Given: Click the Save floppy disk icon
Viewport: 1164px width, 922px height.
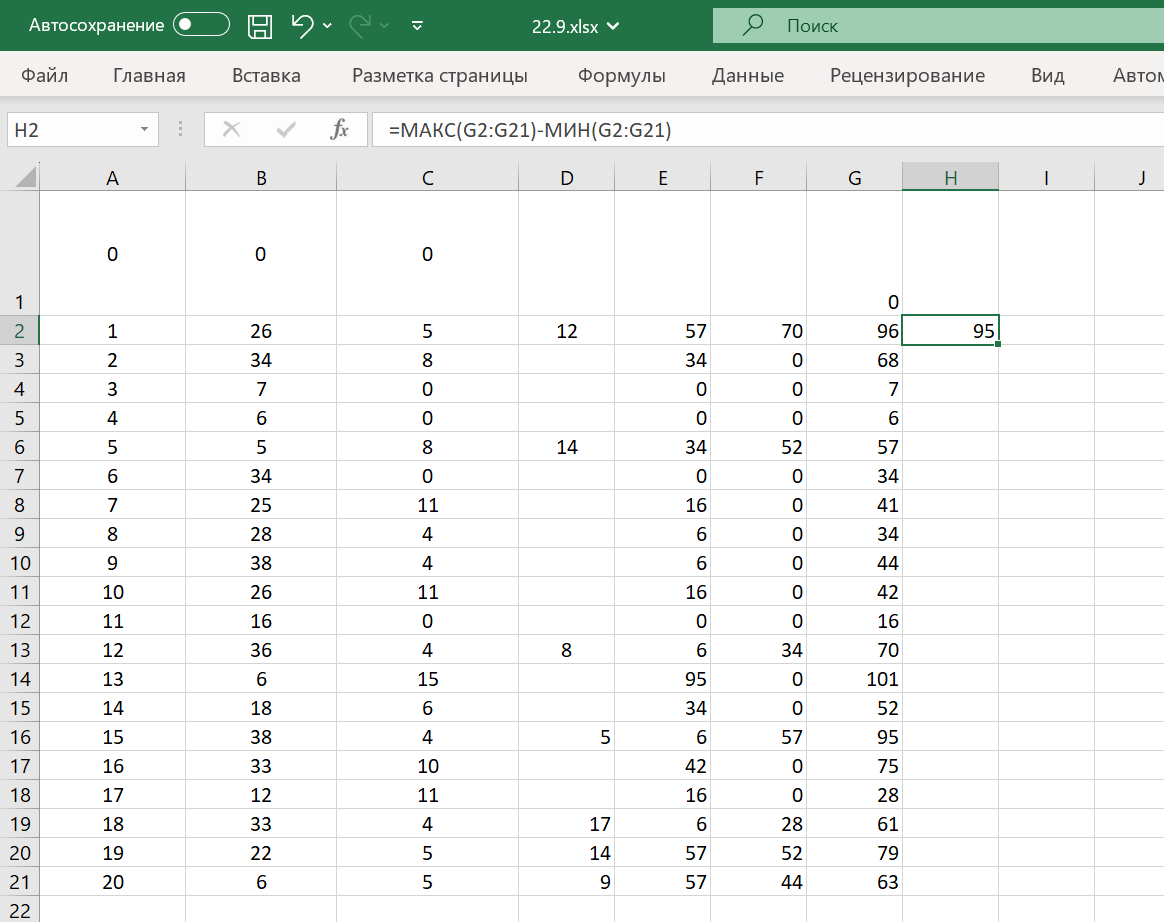Looking at the screenshot, I should click(x=260, y=26).
